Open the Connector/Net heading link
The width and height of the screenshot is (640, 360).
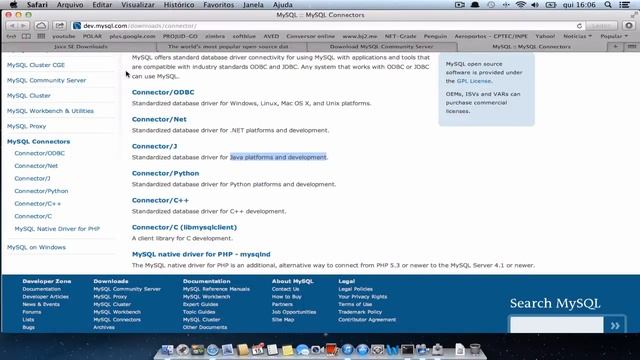click(159, 119)
